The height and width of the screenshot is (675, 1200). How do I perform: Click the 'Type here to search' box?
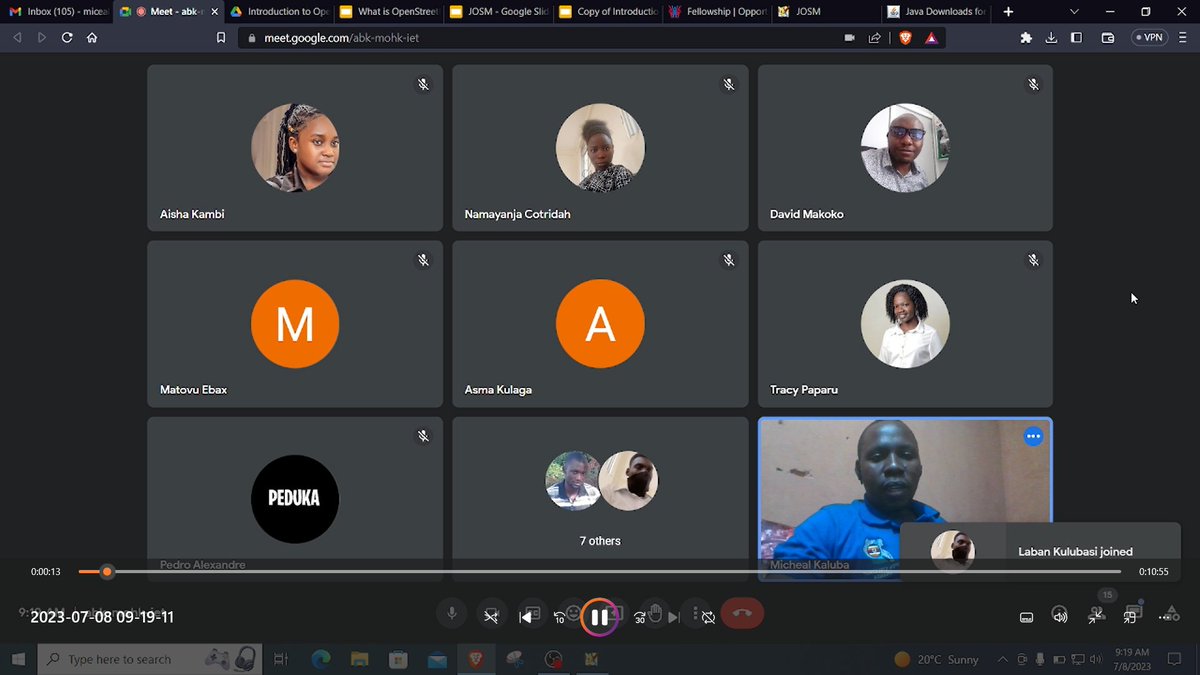click(x=150, y=659)
